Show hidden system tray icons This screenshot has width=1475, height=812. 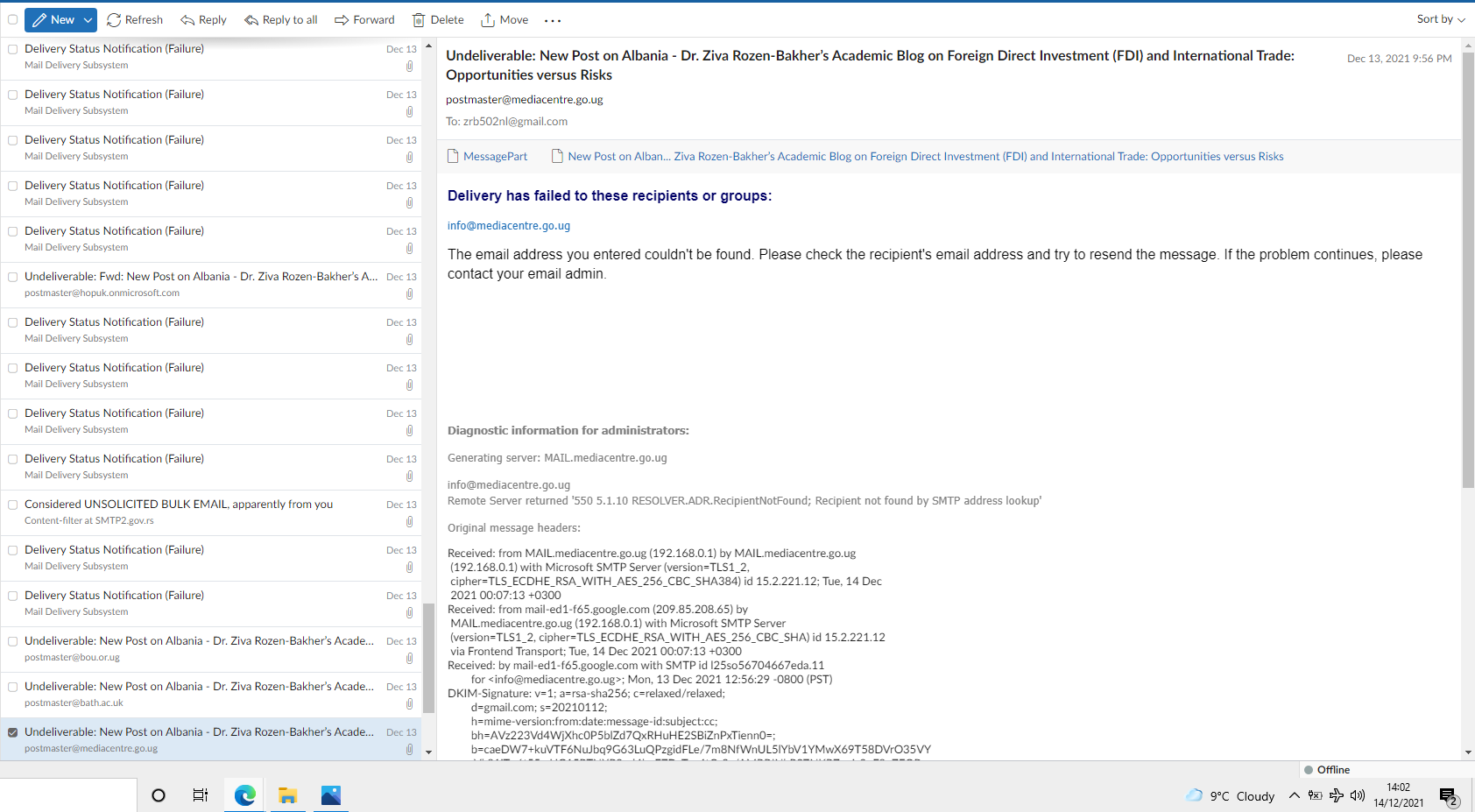pos(1294,796)
